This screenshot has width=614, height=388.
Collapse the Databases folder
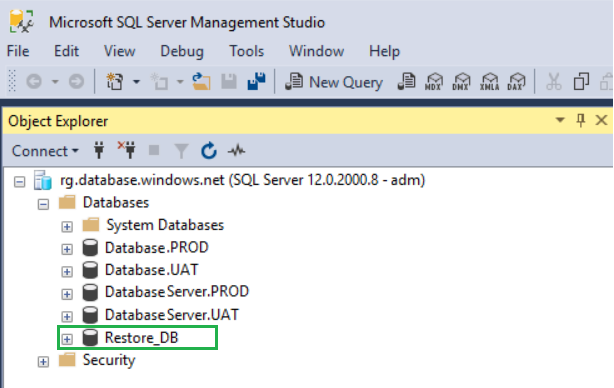[x=43, y=204]
